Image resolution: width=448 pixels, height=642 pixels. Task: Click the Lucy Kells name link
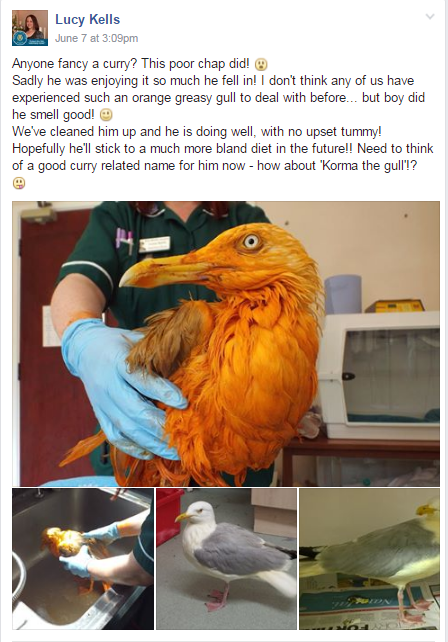pos(87,19)
